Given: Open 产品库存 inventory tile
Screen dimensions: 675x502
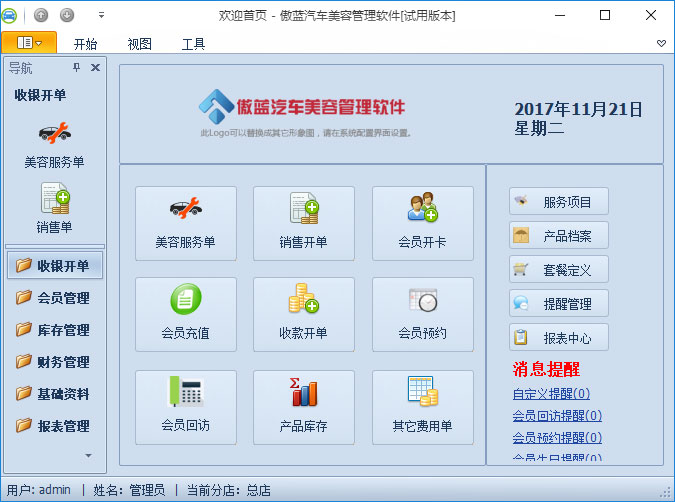Looking at the screenshot, I should tap(303, 406).
